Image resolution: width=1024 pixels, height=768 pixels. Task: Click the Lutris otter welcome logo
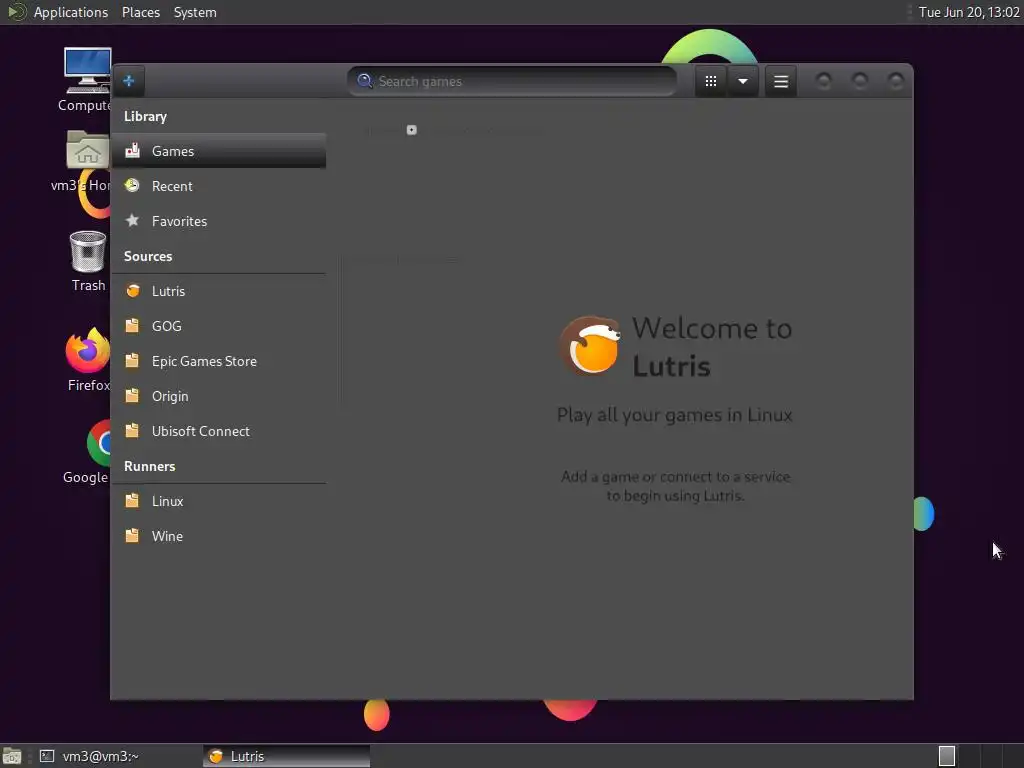coord(590,346)
